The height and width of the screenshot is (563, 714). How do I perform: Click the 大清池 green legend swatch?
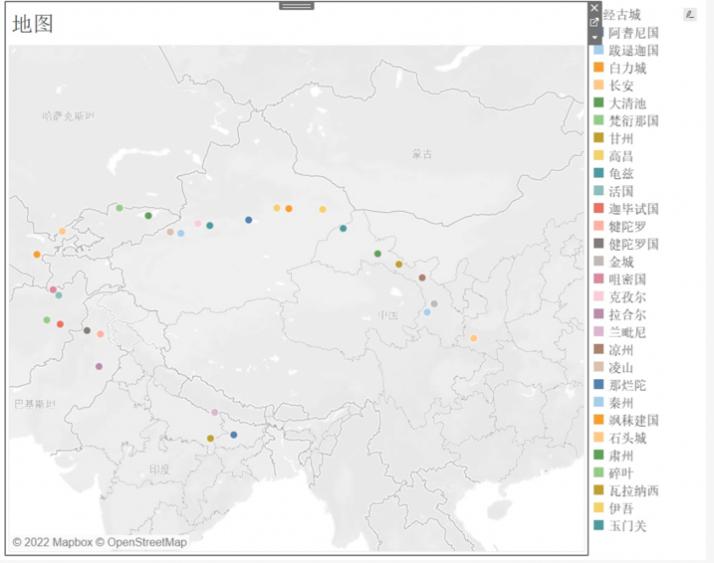click(x=599, y=103)
